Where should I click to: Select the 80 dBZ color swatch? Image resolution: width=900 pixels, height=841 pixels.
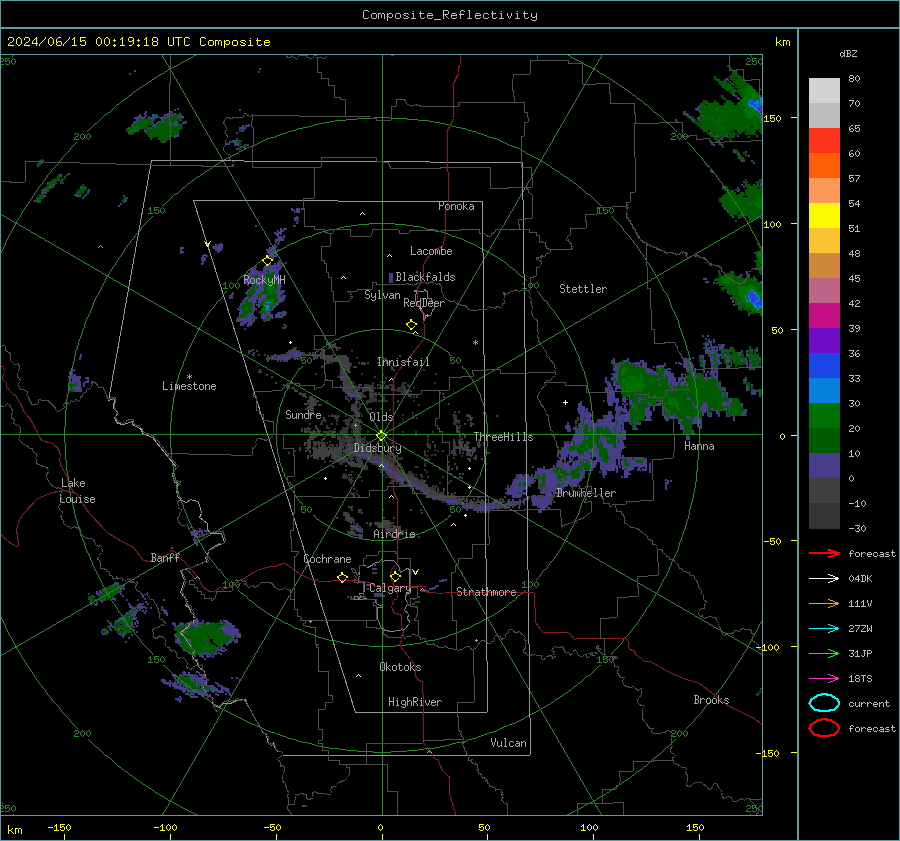point(824,91)
